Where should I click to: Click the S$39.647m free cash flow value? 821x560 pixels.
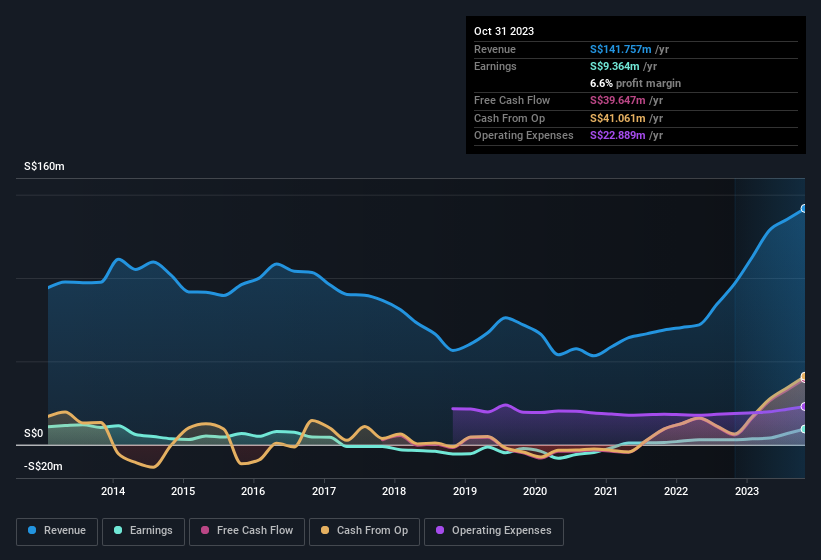(618, 100)
